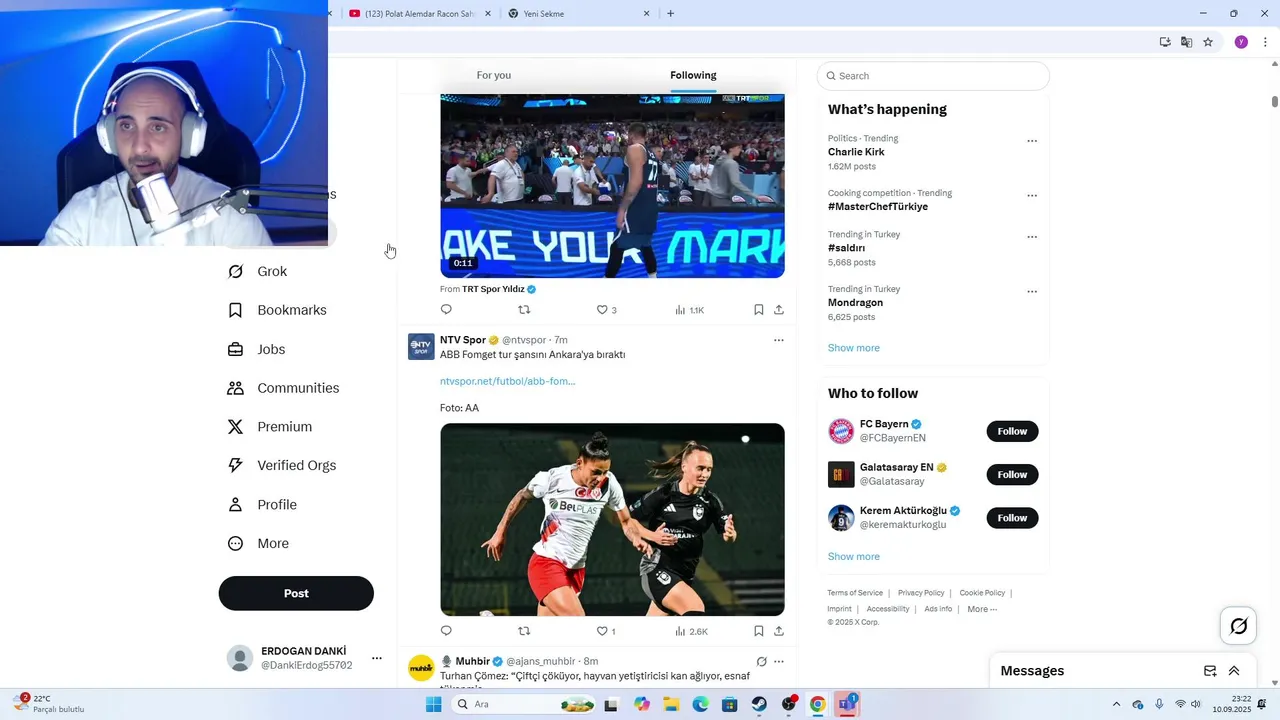Like the TRT Spor video post with 3 likes

coord(606,310)
